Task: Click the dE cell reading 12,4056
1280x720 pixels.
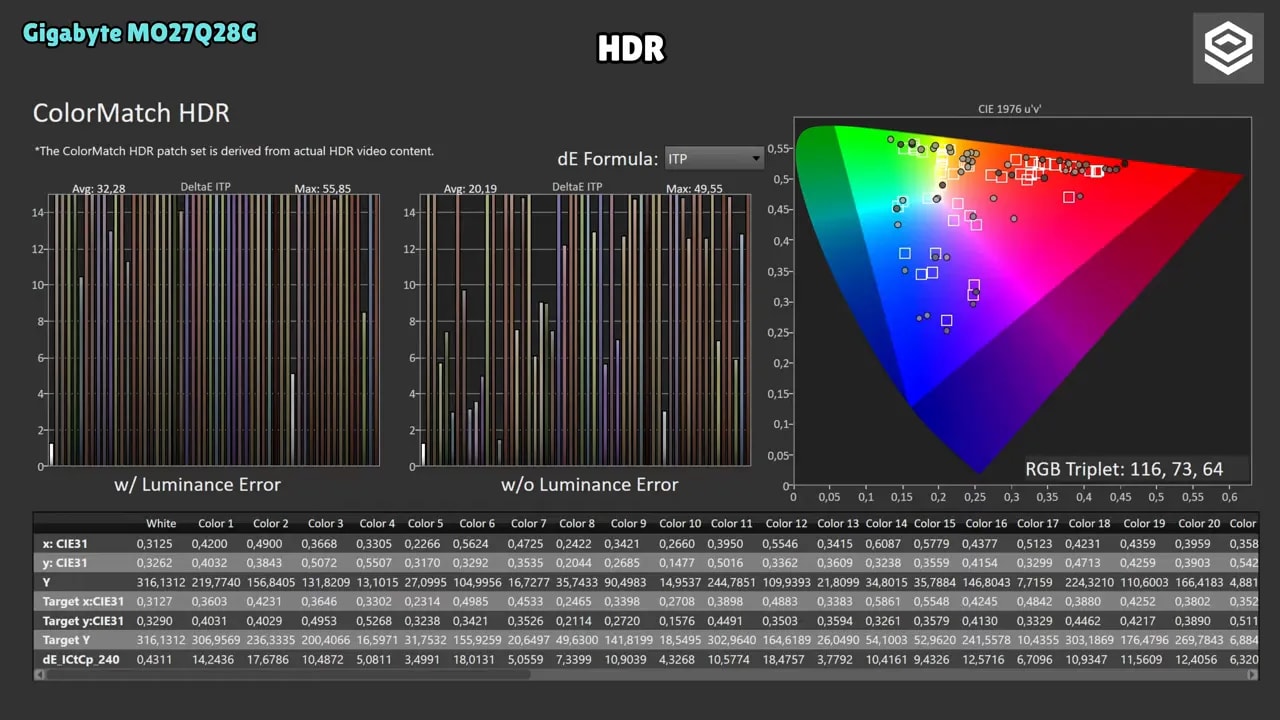Action: (x=1198, y=660)
